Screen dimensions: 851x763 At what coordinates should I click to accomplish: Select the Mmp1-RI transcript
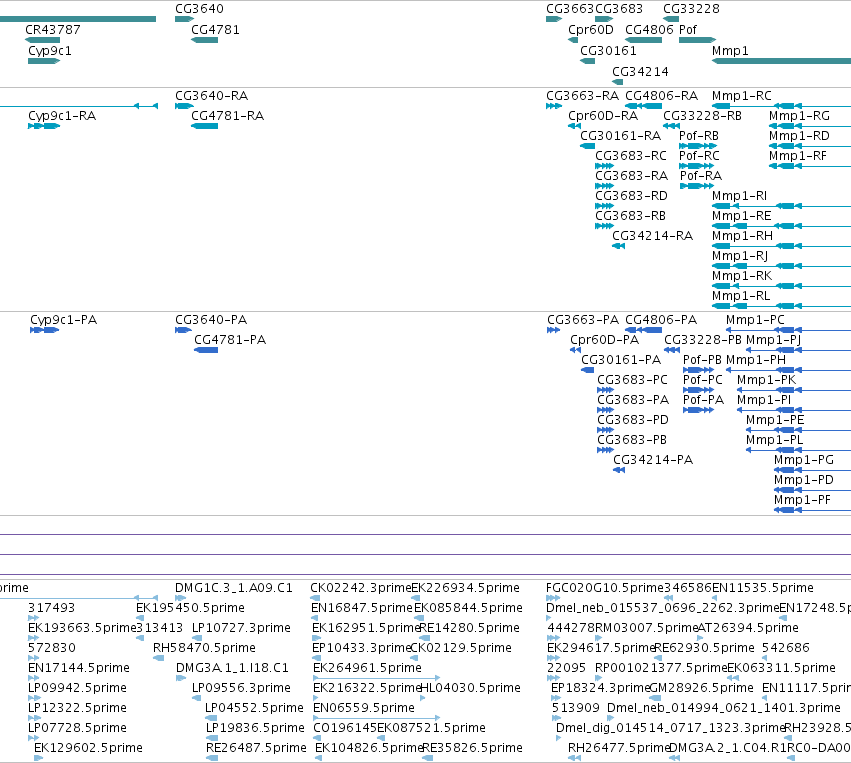coord(782,206)
